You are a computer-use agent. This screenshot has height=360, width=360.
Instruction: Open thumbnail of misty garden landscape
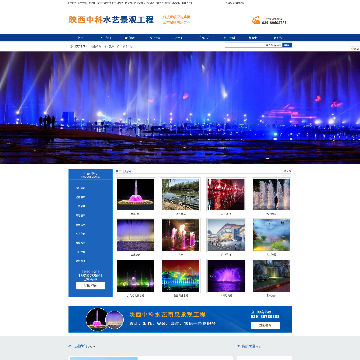(x=271, y=235)
